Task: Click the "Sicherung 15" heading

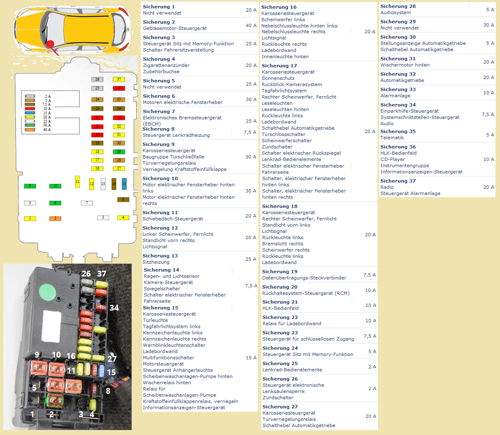Action: pos(161,308)
